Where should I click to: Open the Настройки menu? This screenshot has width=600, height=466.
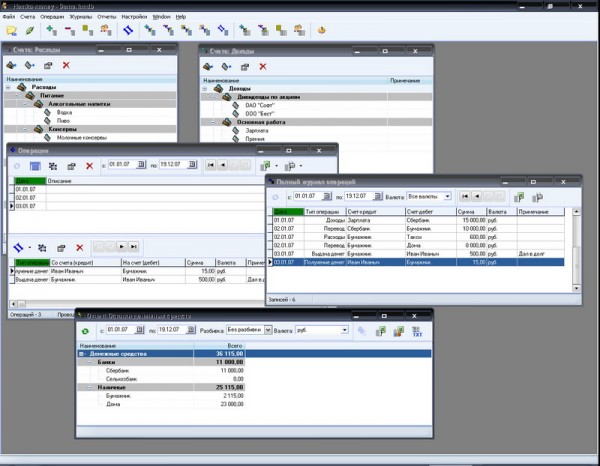(x=134, y=17)
